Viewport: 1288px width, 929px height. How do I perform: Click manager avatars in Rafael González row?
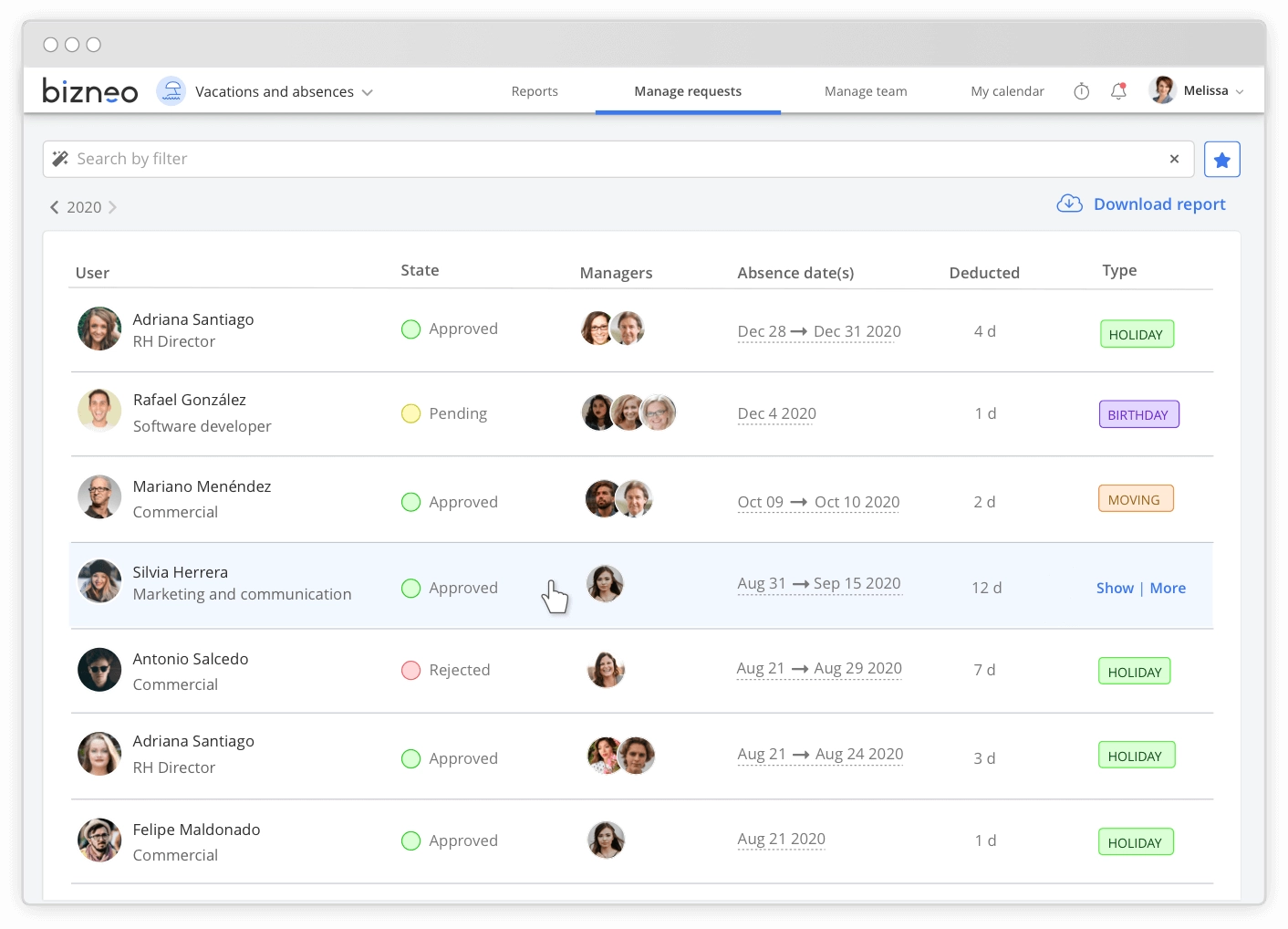(629, 412)
